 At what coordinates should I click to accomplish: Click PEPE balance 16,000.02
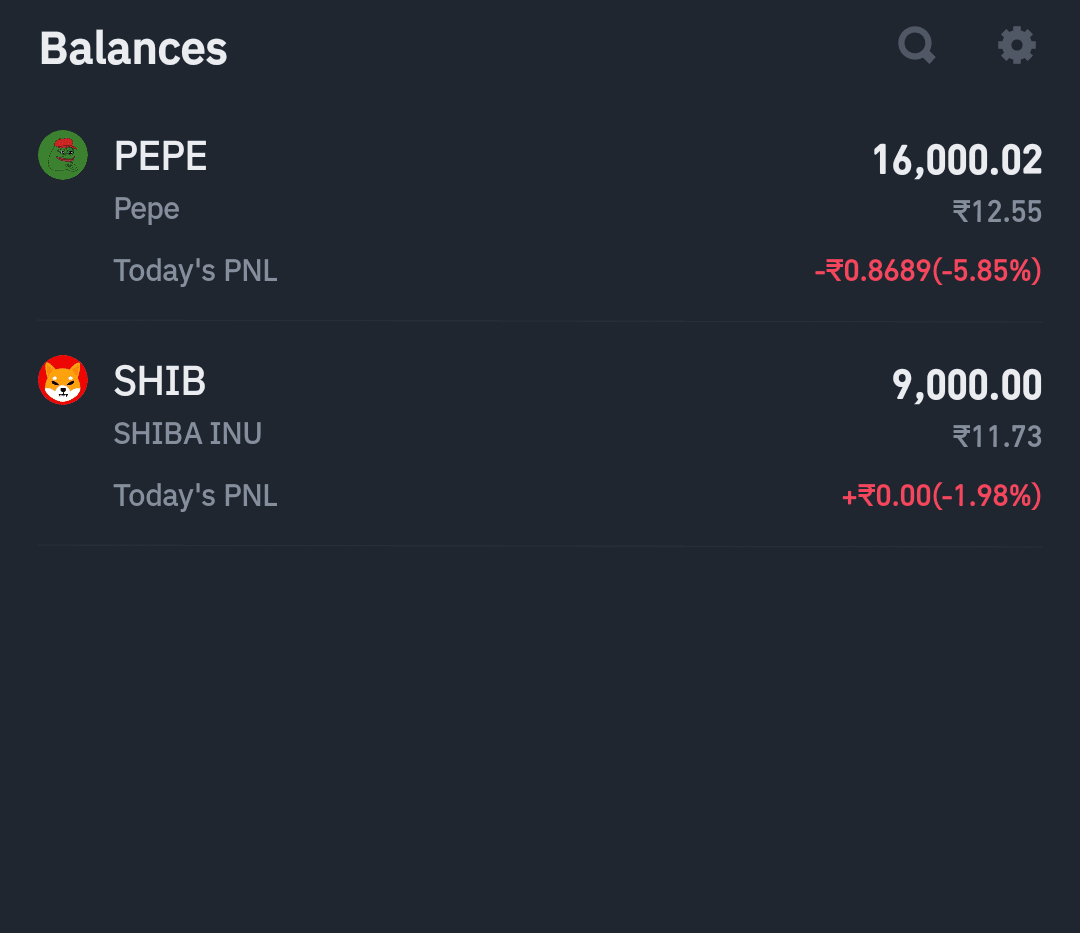pos(957,160)
